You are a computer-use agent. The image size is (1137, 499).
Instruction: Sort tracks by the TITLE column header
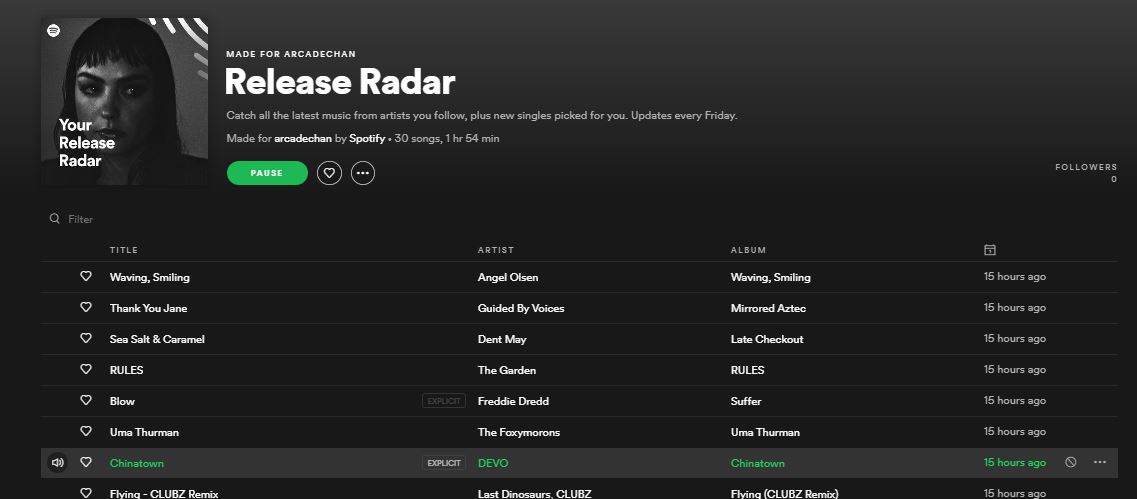(124, 250)
